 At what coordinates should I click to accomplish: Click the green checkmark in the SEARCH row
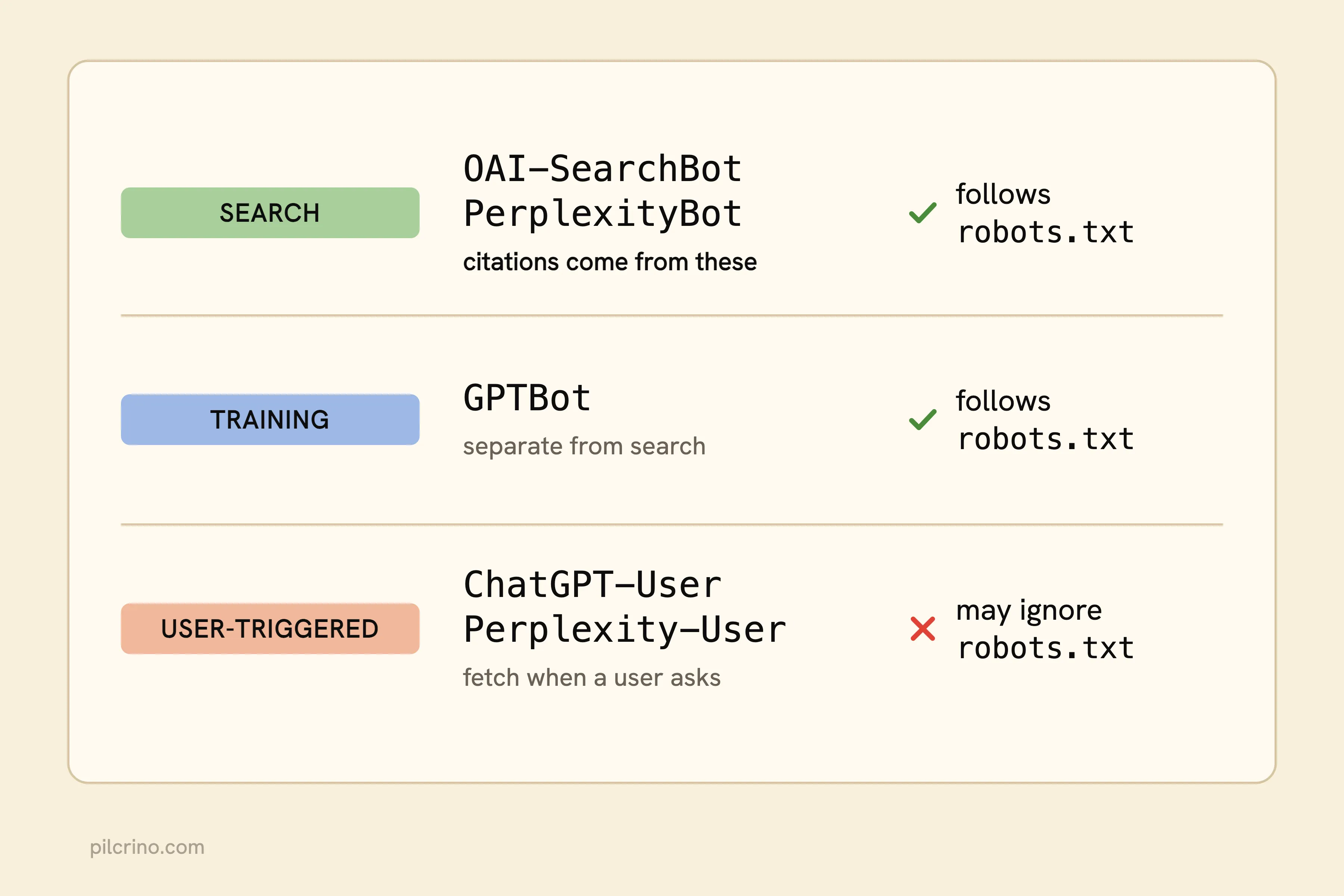tap(922, 213)
